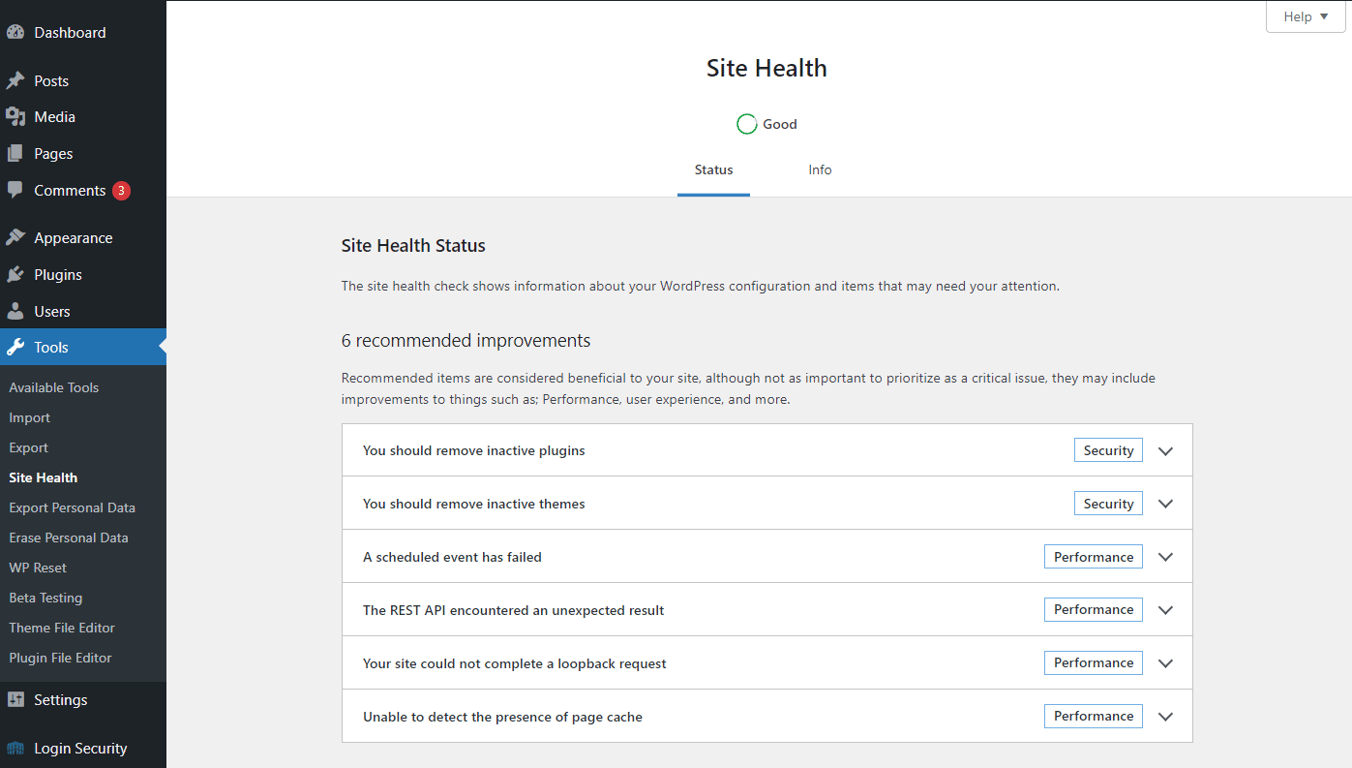The height and width of the screenshot is (768, 1352).
Task: Click the Login Security globe icon
Action: coord(16,748)
